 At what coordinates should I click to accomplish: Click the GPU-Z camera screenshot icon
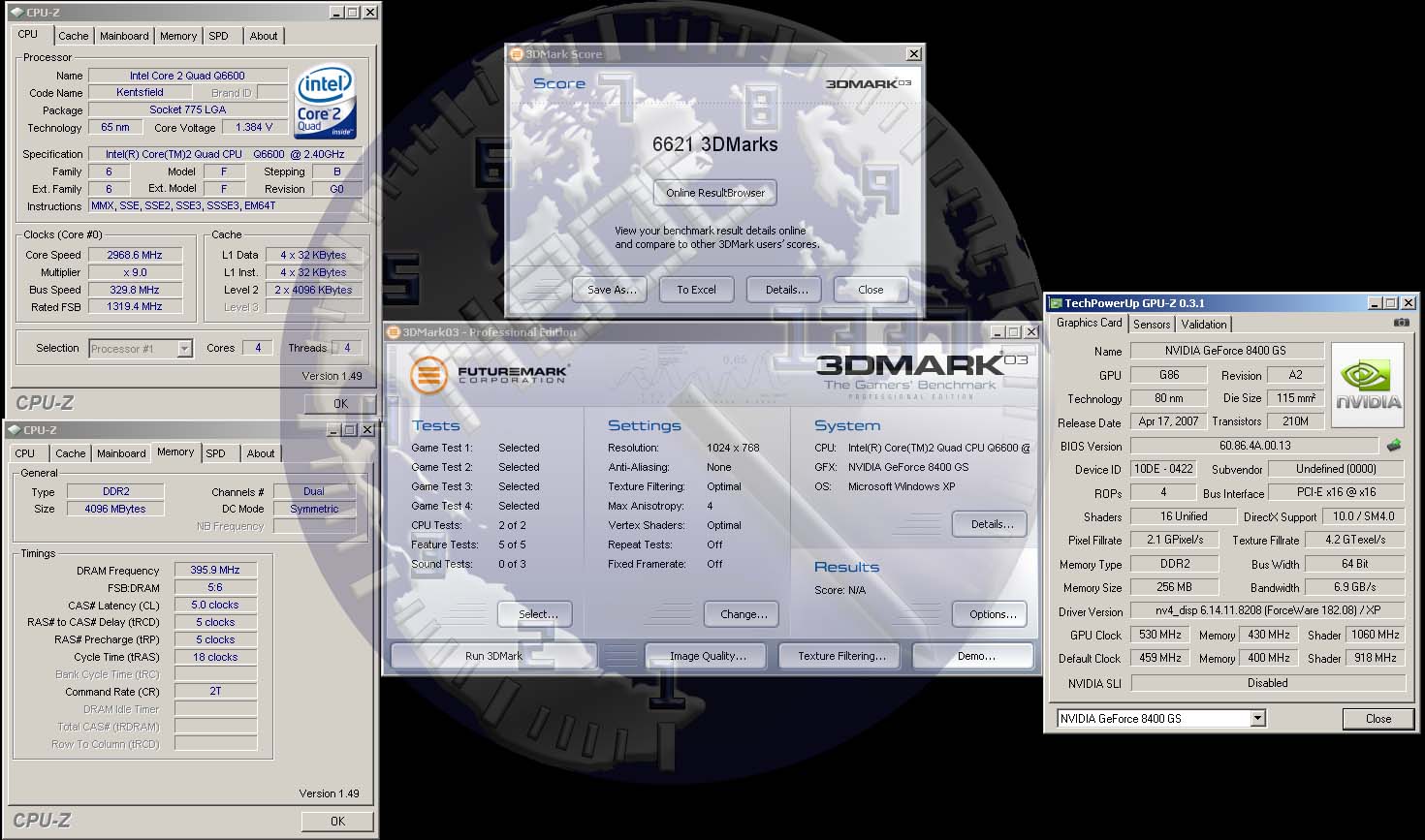[x=1401, y=323]
